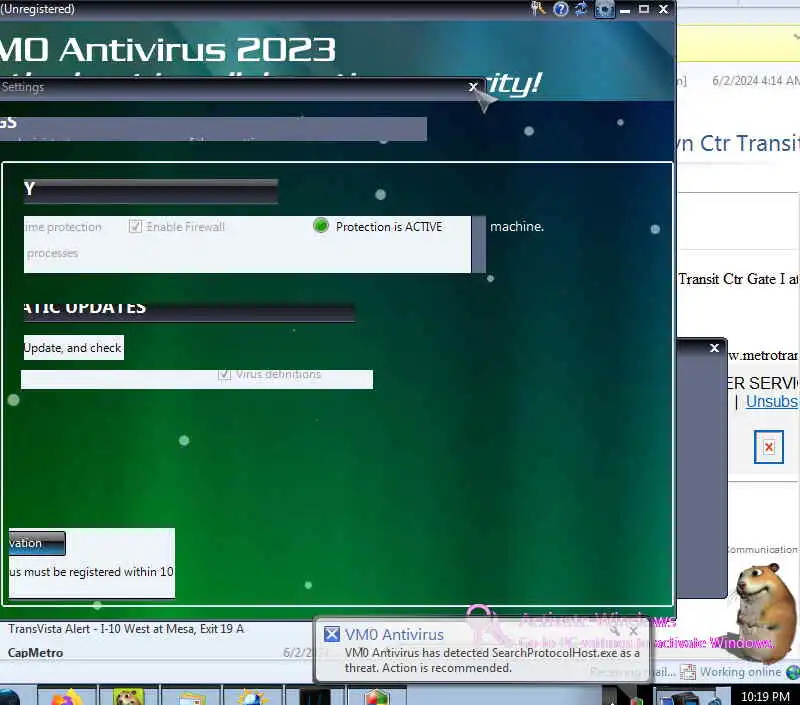Click the blue arrows update icon in the title bar
The width and height of the screenshot is (800, 705).
coord(582,9)
